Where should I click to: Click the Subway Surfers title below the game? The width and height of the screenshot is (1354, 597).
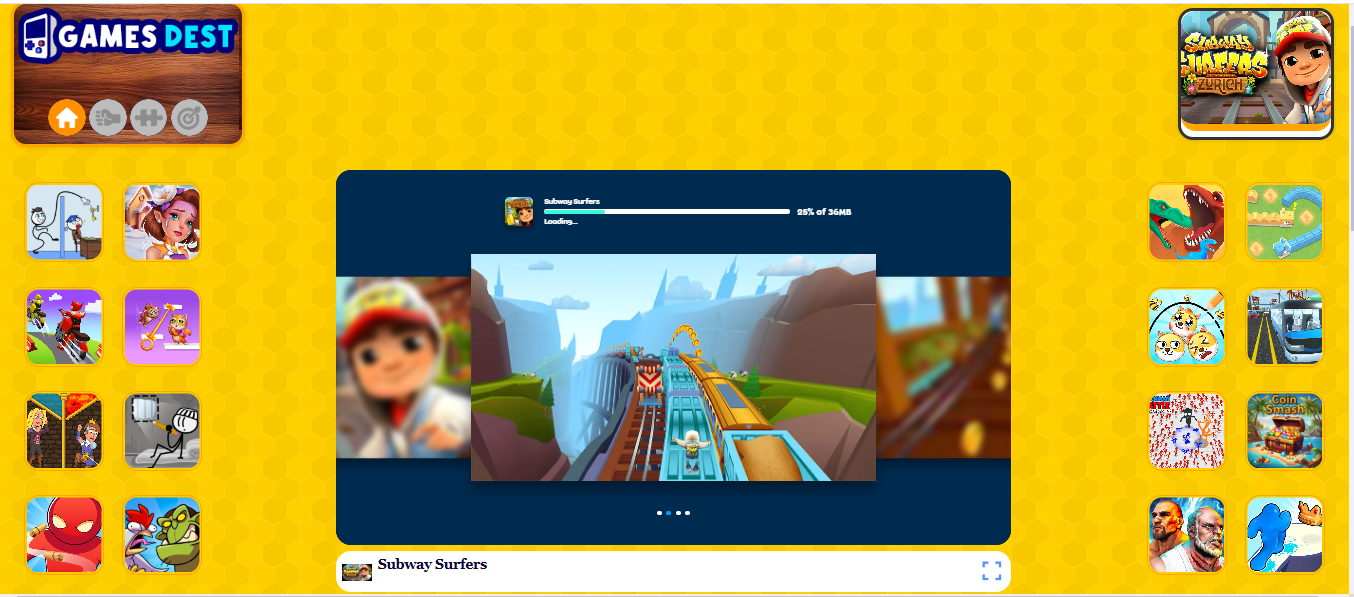click(432, 565)
